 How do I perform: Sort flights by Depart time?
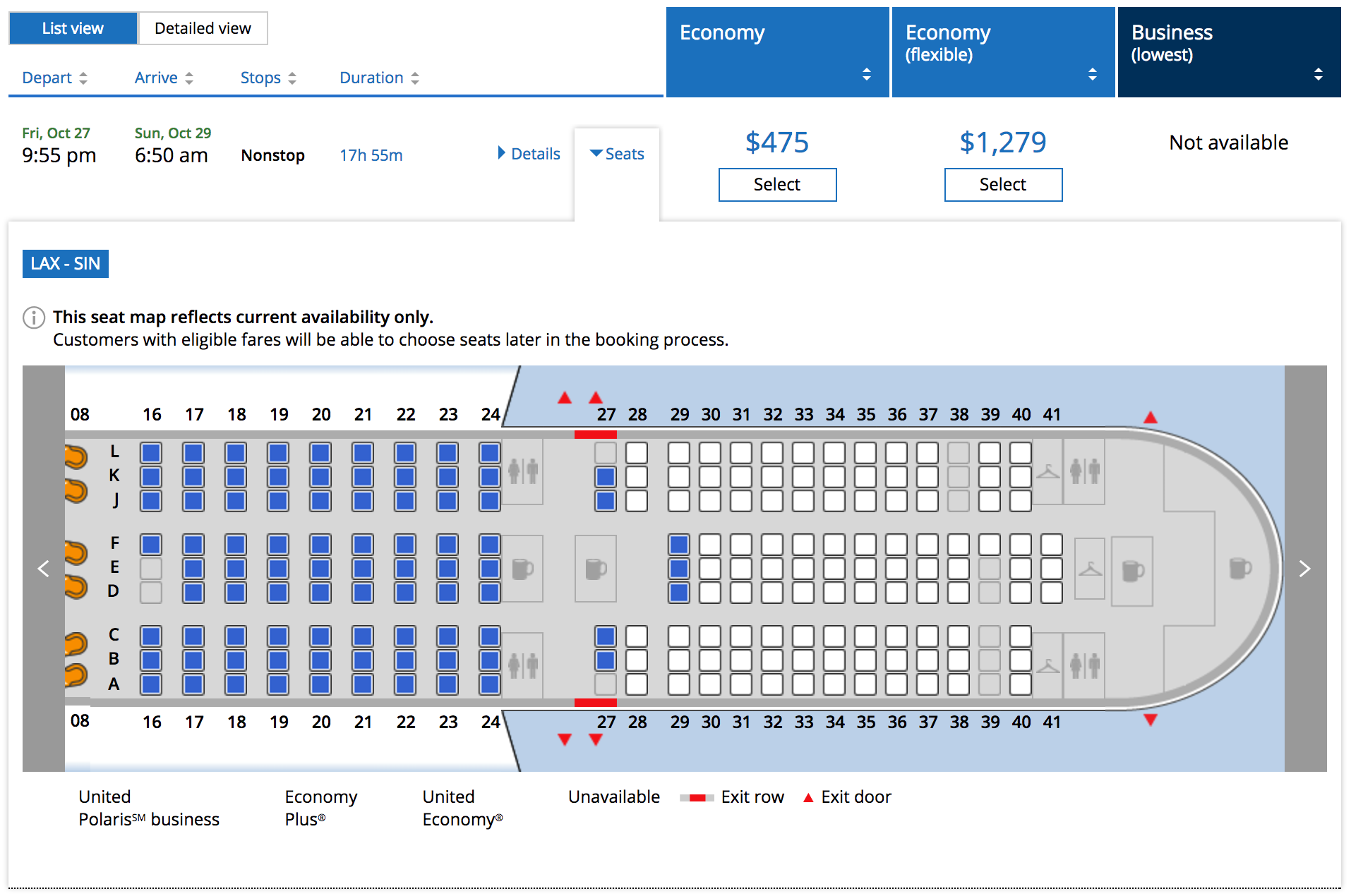(x=55, y=78)
